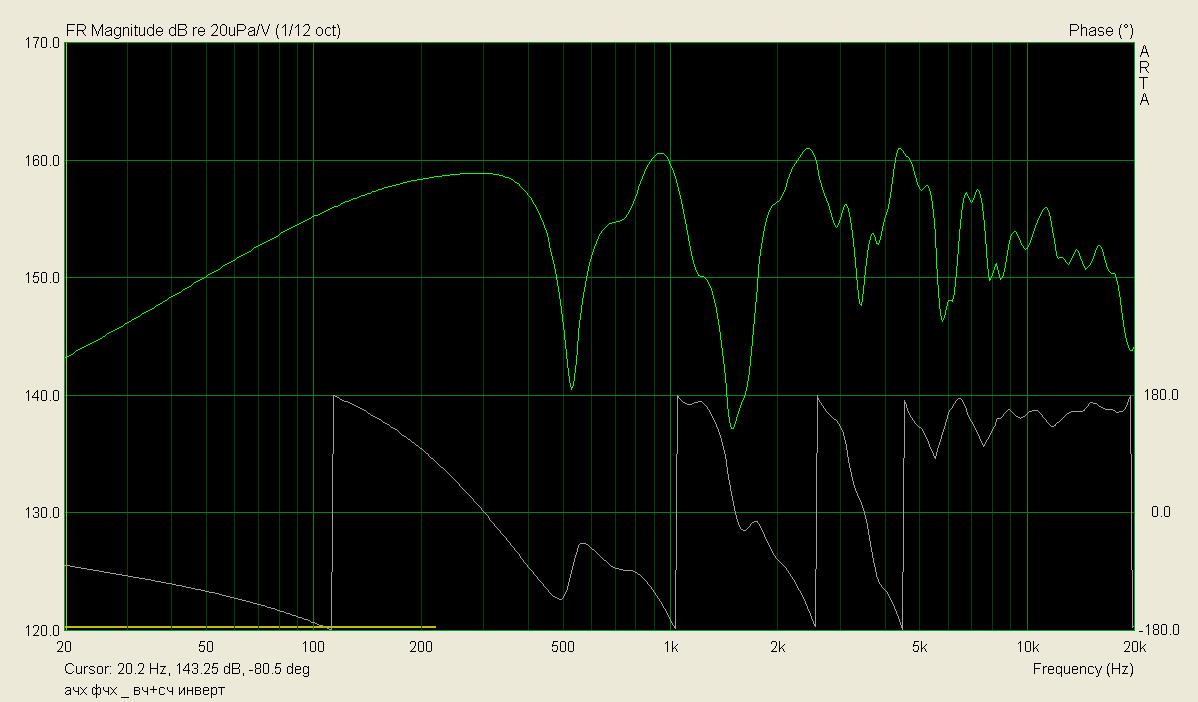Screen dimensions: 1198x702
Task: Click the 10k frequency axis label
Action: pos(1026,646)
